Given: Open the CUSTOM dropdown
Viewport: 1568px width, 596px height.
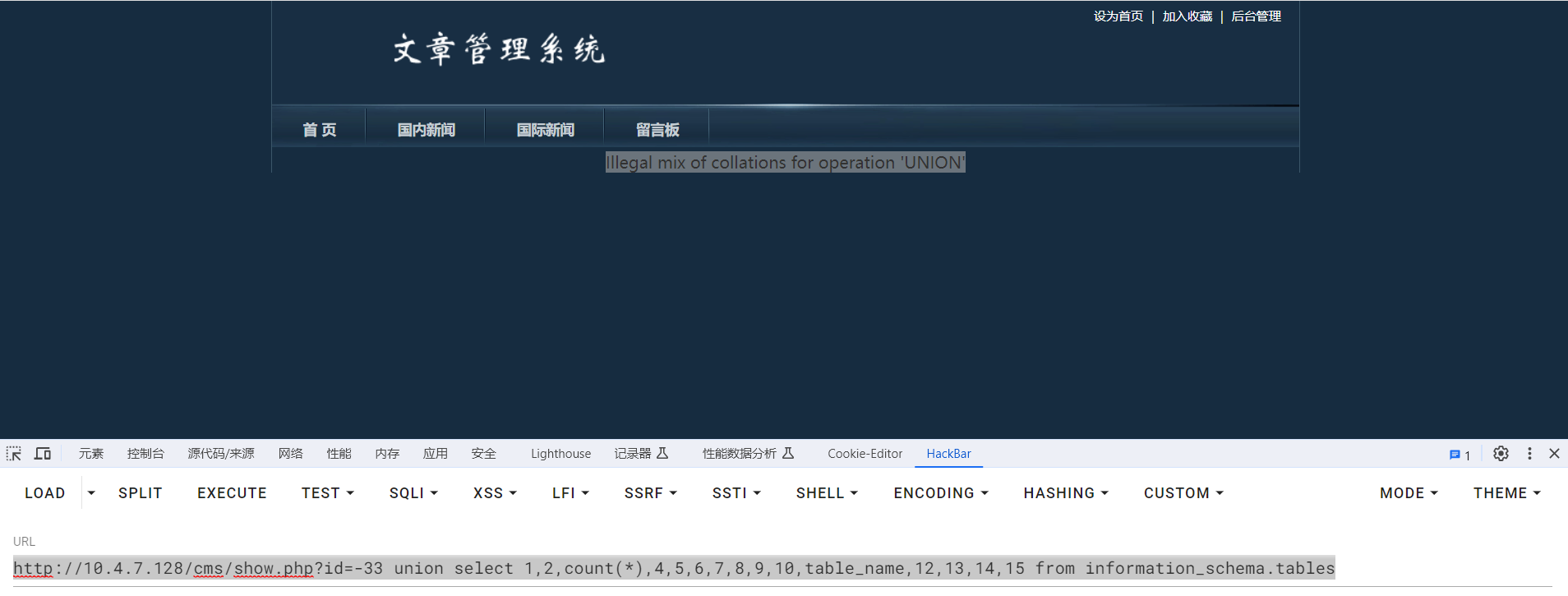Looking at the screenshot, I should click(x=1183, y=493).
